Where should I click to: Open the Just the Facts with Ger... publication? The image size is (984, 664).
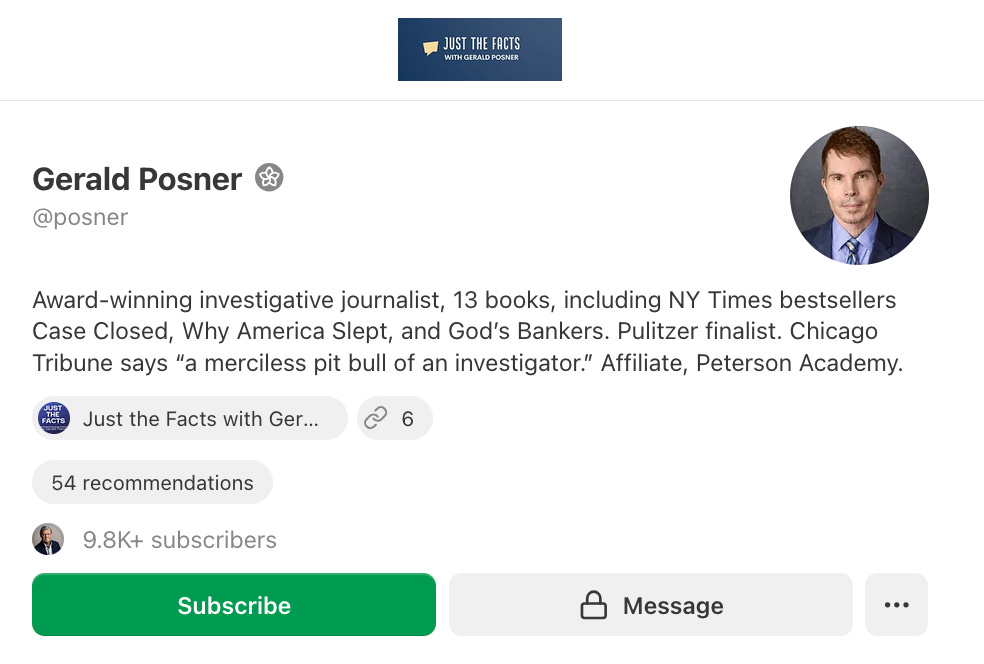coord(190,418)
